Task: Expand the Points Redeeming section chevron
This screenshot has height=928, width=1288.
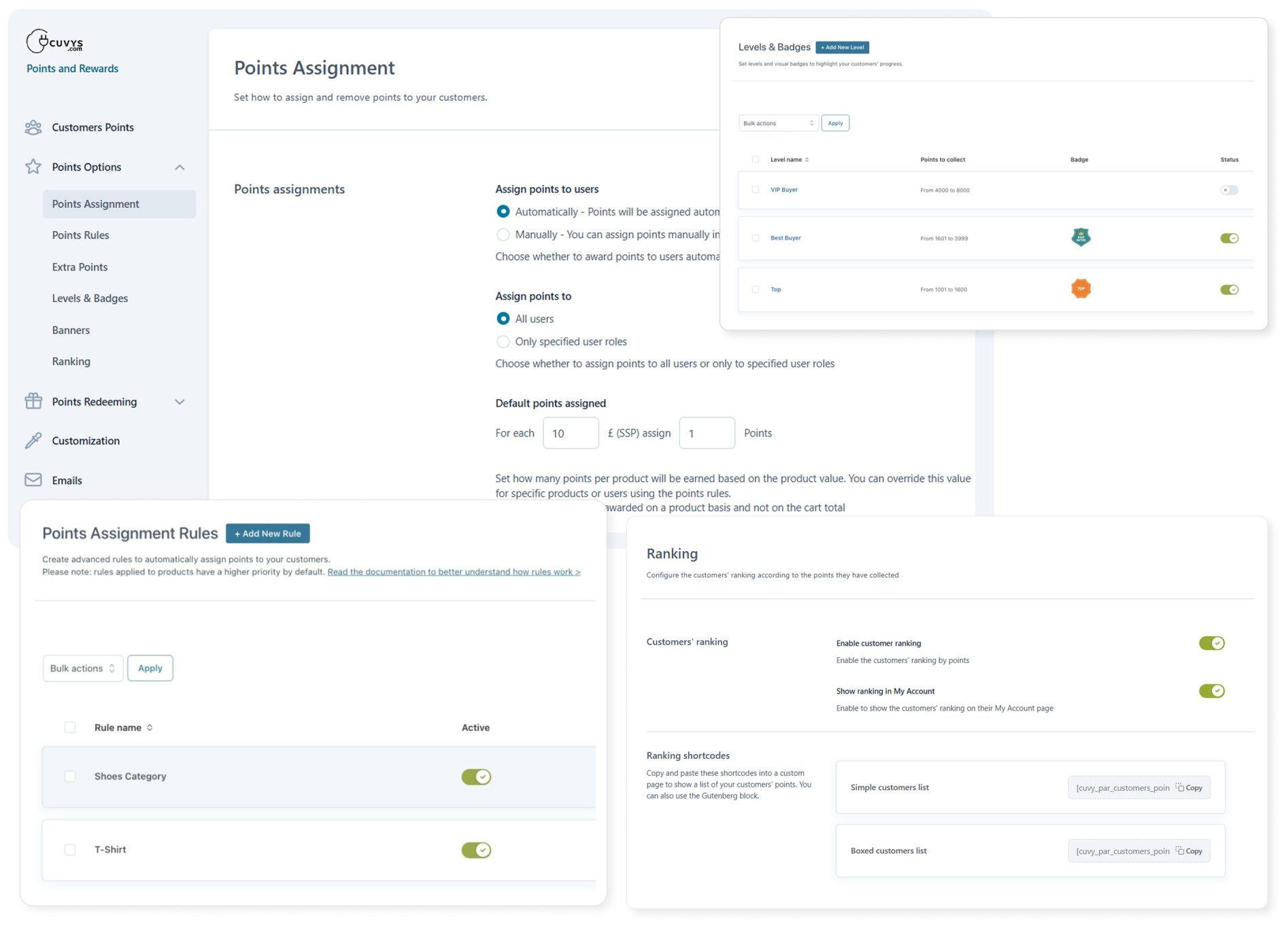Action: click(180, 402)
